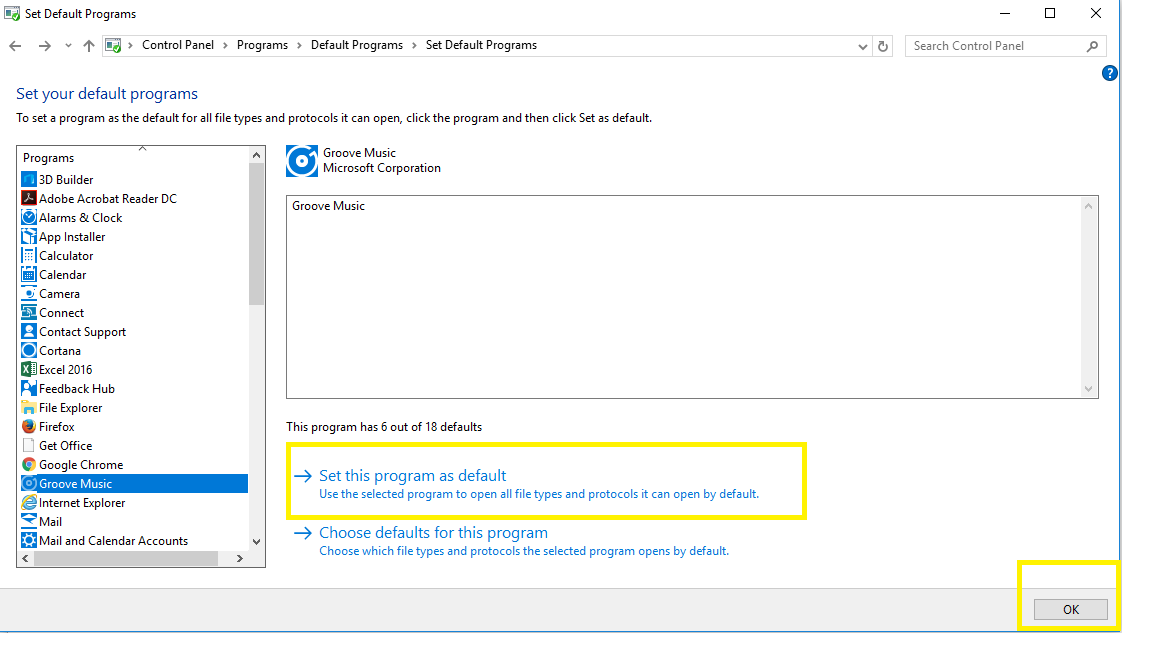
Task: Click description box scroll down arrow
Action: 1088,389
